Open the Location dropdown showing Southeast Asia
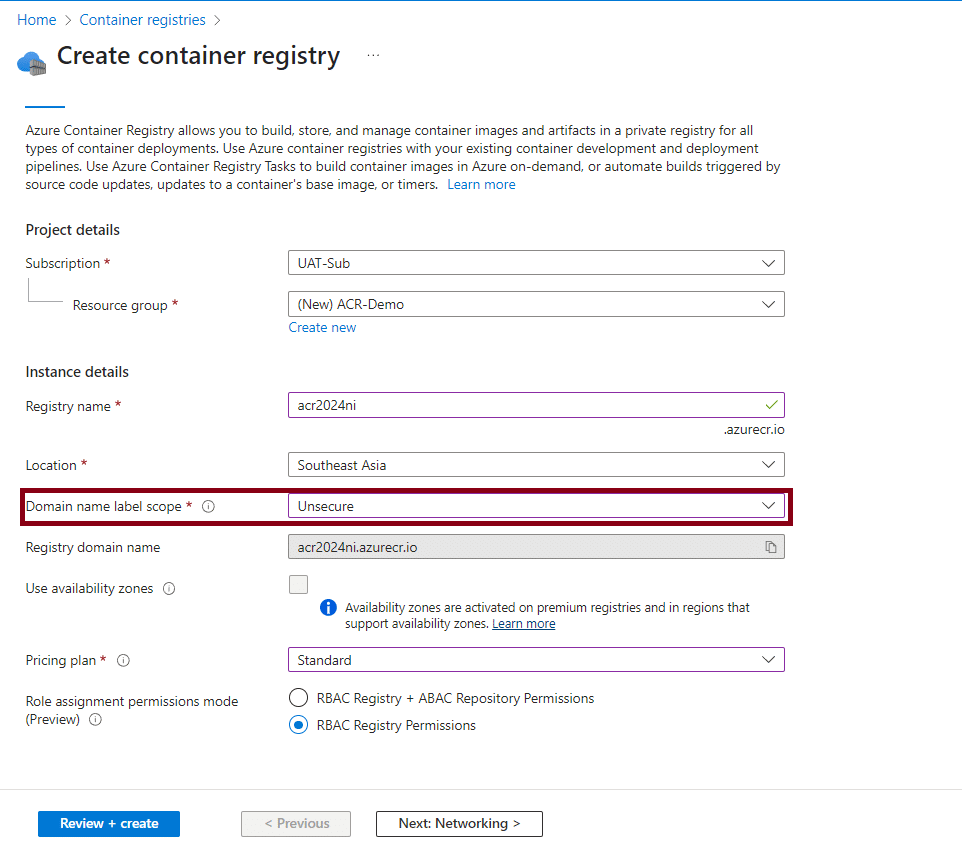962x862 pixels. point(535,465)
